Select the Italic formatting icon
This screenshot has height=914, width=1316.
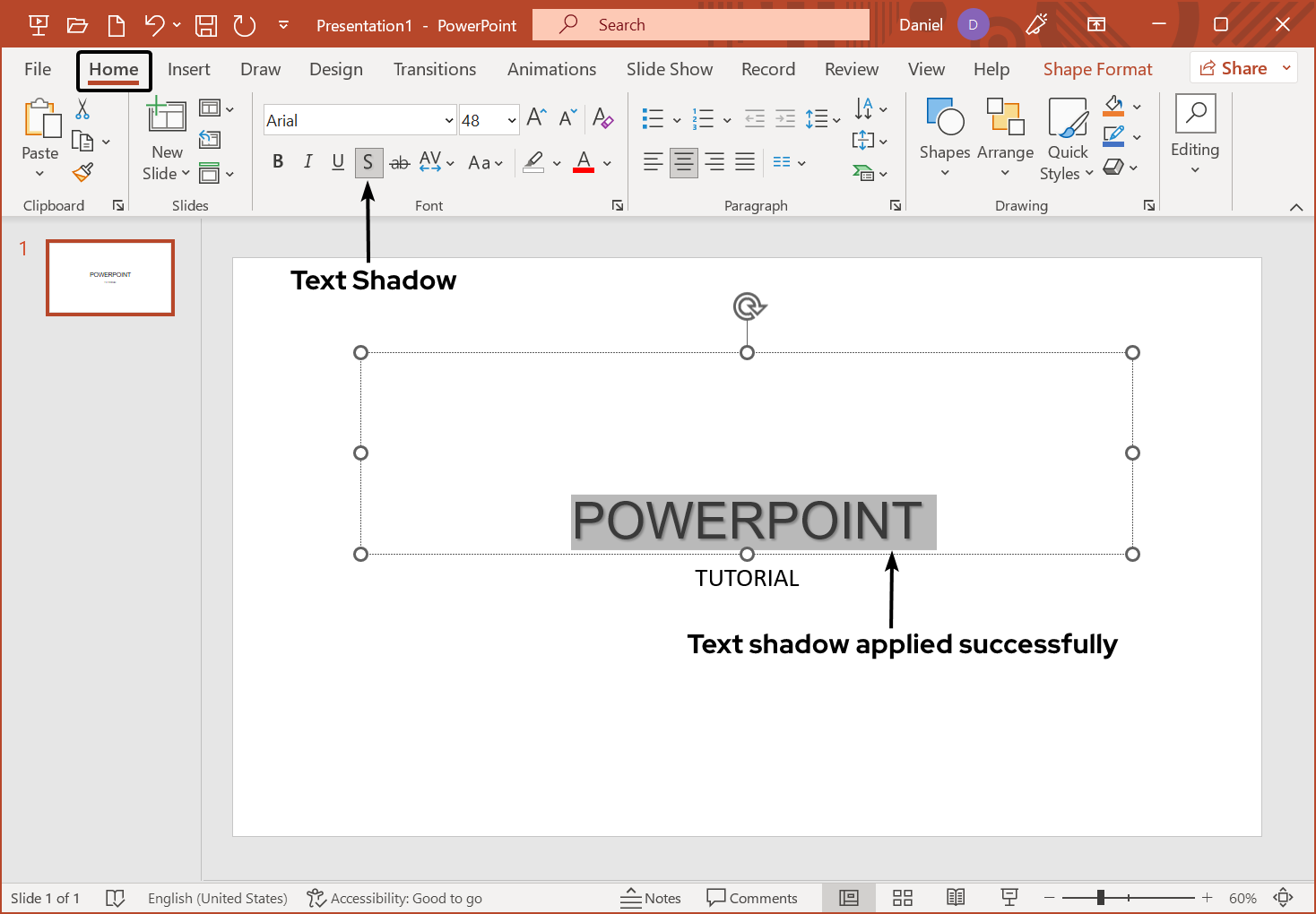[307, 162]
